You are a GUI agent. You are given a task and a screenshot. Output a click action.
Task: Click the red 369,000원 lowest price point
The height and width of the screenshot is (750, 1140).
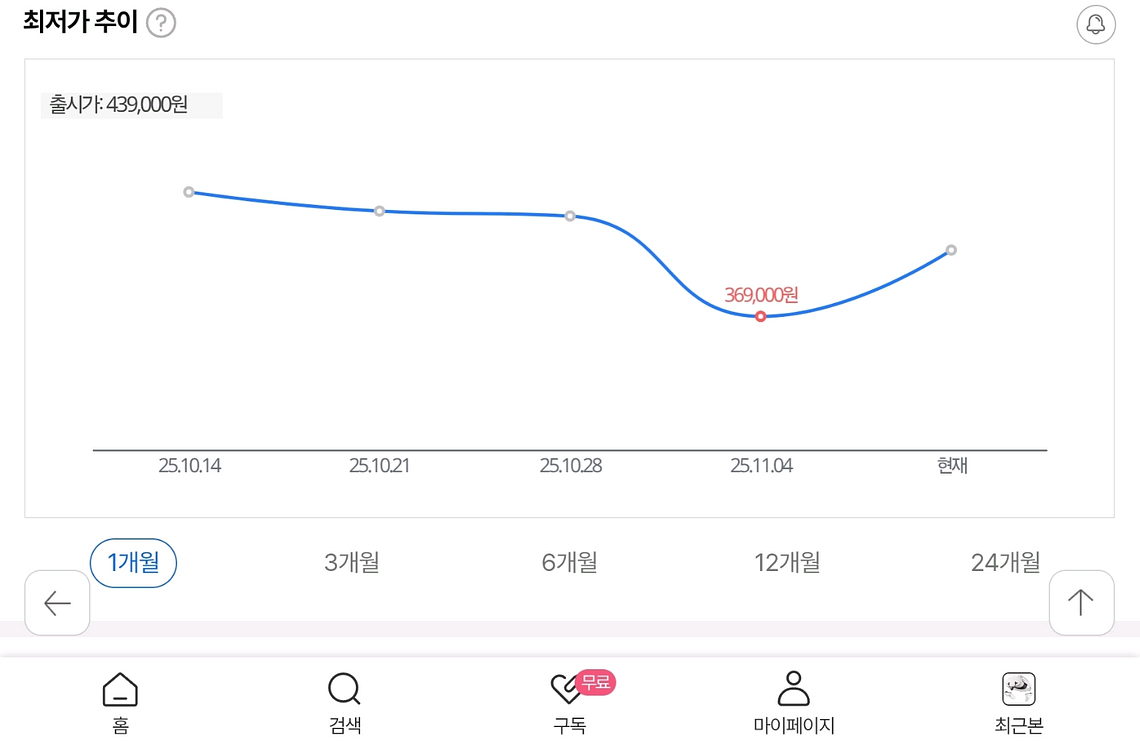coord(760,316)
